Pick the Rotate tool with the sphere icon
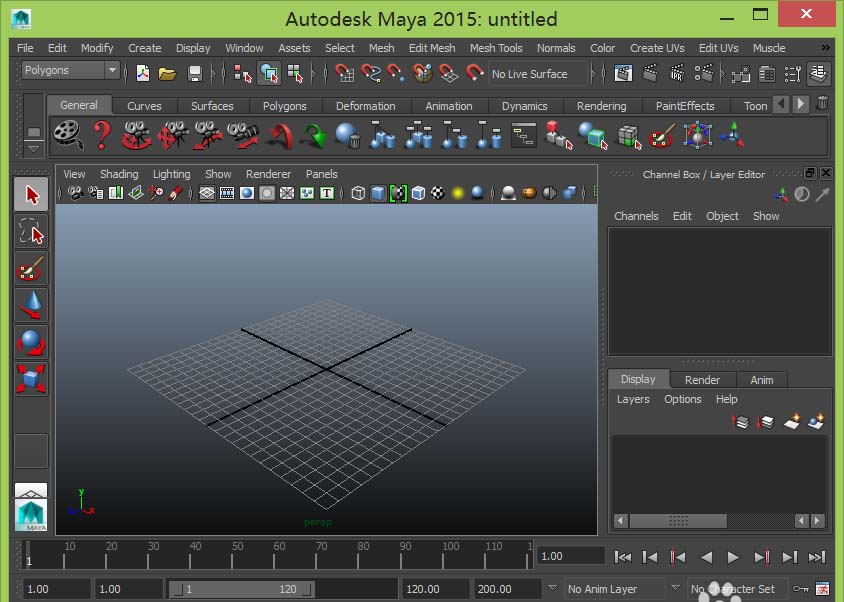 (32, 342)
